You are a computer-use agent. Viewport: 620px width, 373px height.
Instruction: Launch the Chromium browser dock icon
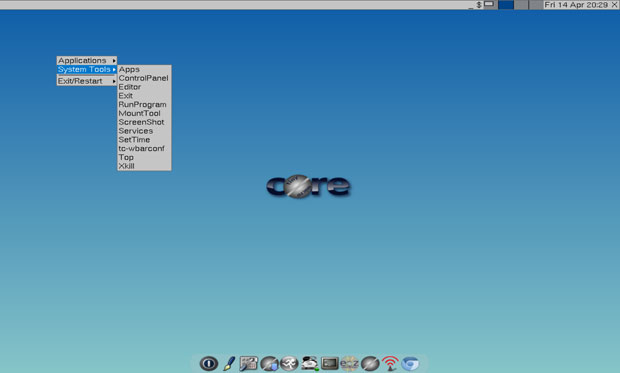[x=410, y=363]
